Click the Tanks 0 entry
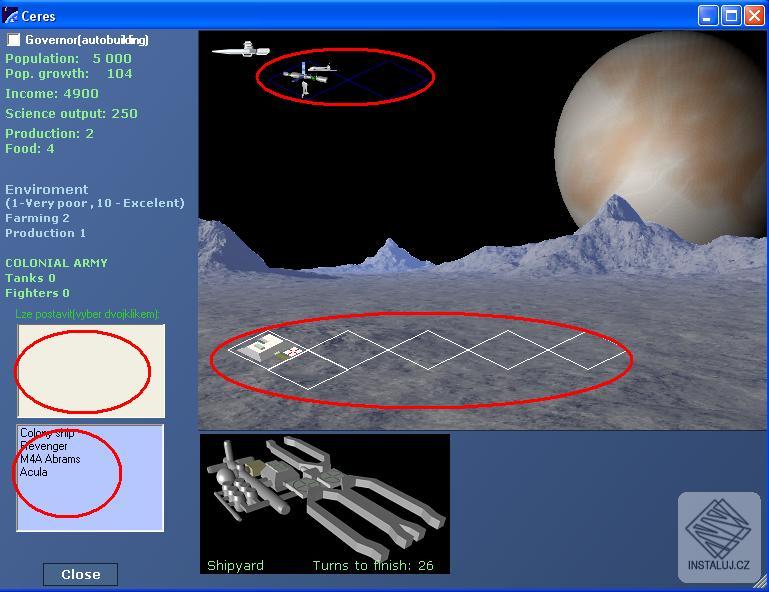 [x=30, y=278]
